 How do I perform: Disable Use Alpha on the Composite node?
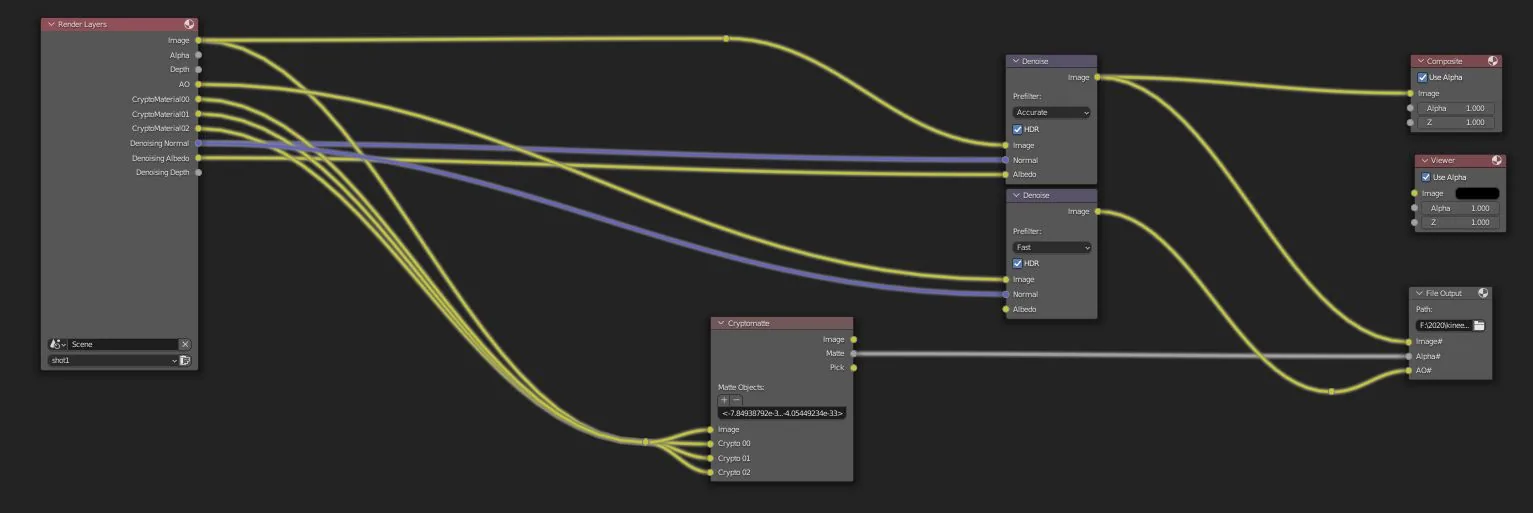[x=1423, y=77]
